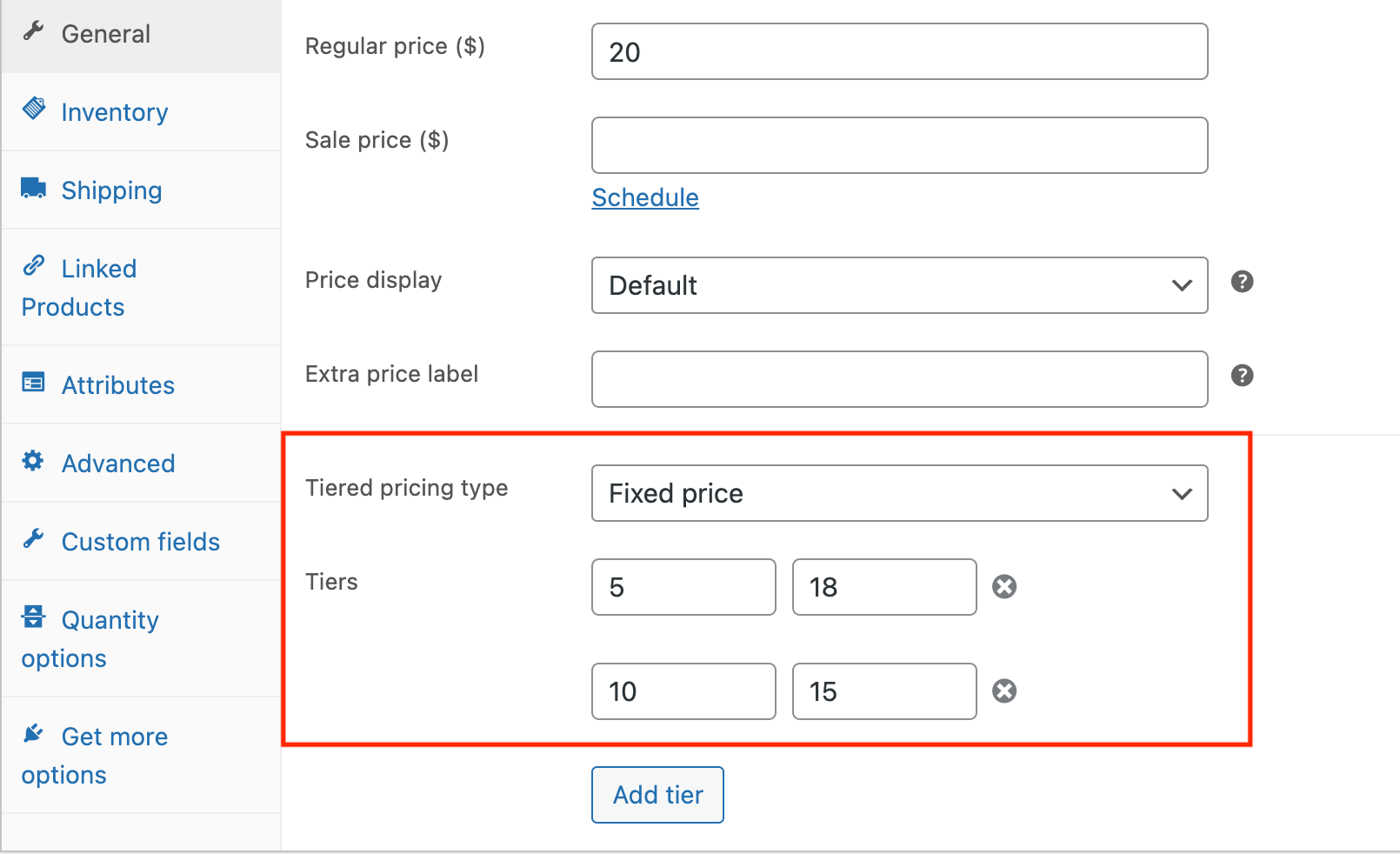Screen dimensions: 1400x854
Task: Switch to the General tab
Action: (x=106, y=35)
